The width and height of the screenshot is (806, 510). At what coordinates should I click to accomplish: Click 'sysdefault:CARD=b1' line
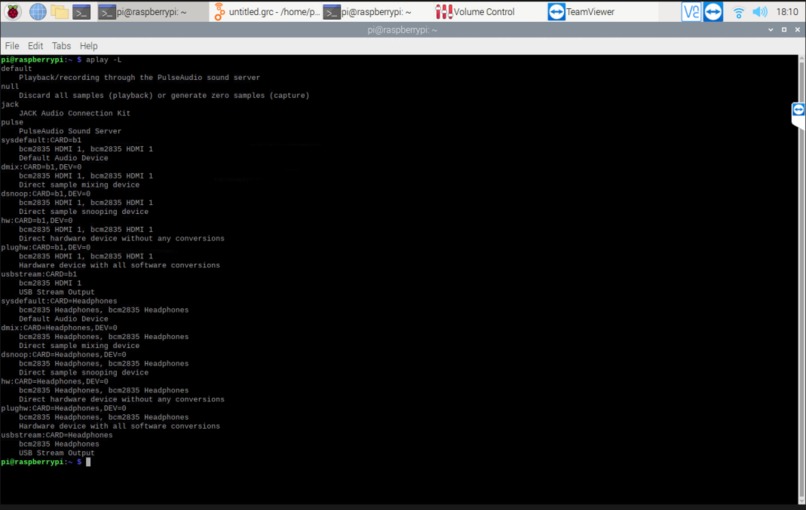[x=41, y=140]
